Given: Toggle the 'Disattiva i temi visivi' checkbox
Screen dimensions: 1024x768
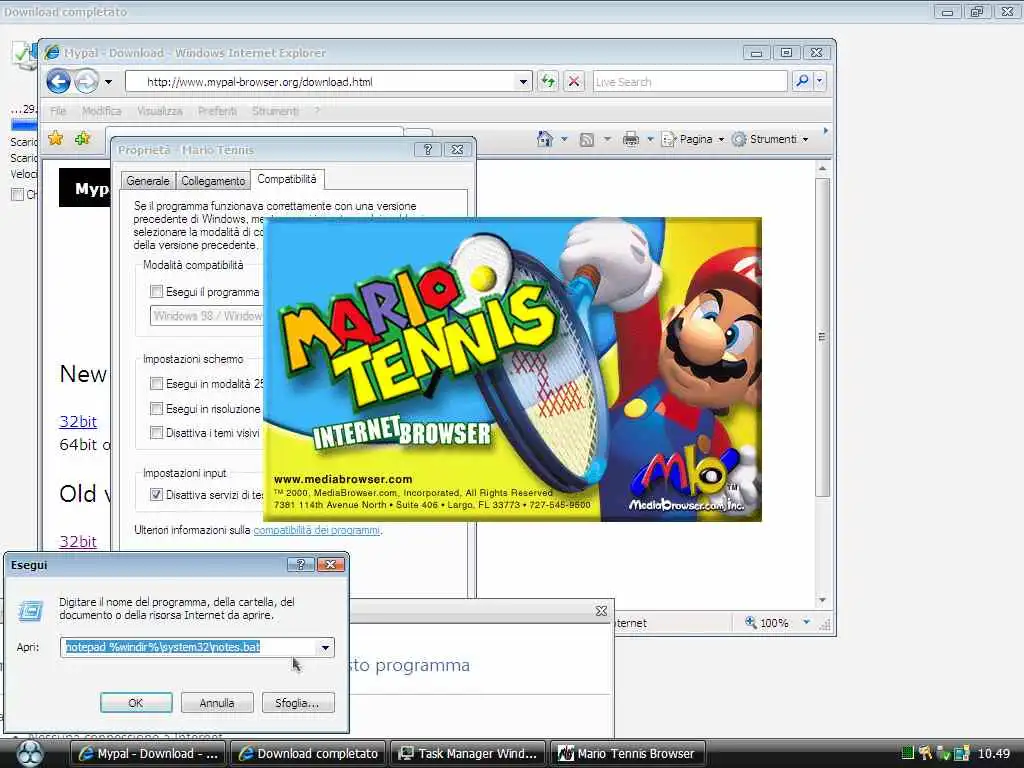Looking at the screenshot, I should (x=156, y=432).
